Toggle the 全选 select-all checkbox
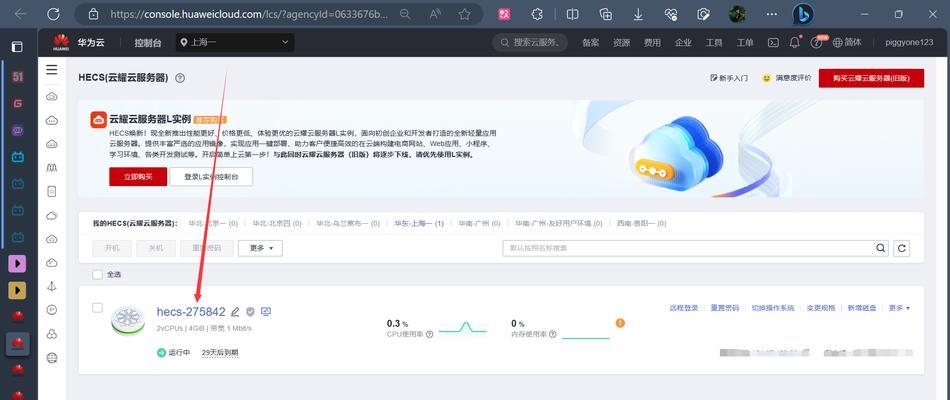The image size is (950, 400). pos(98,275)
